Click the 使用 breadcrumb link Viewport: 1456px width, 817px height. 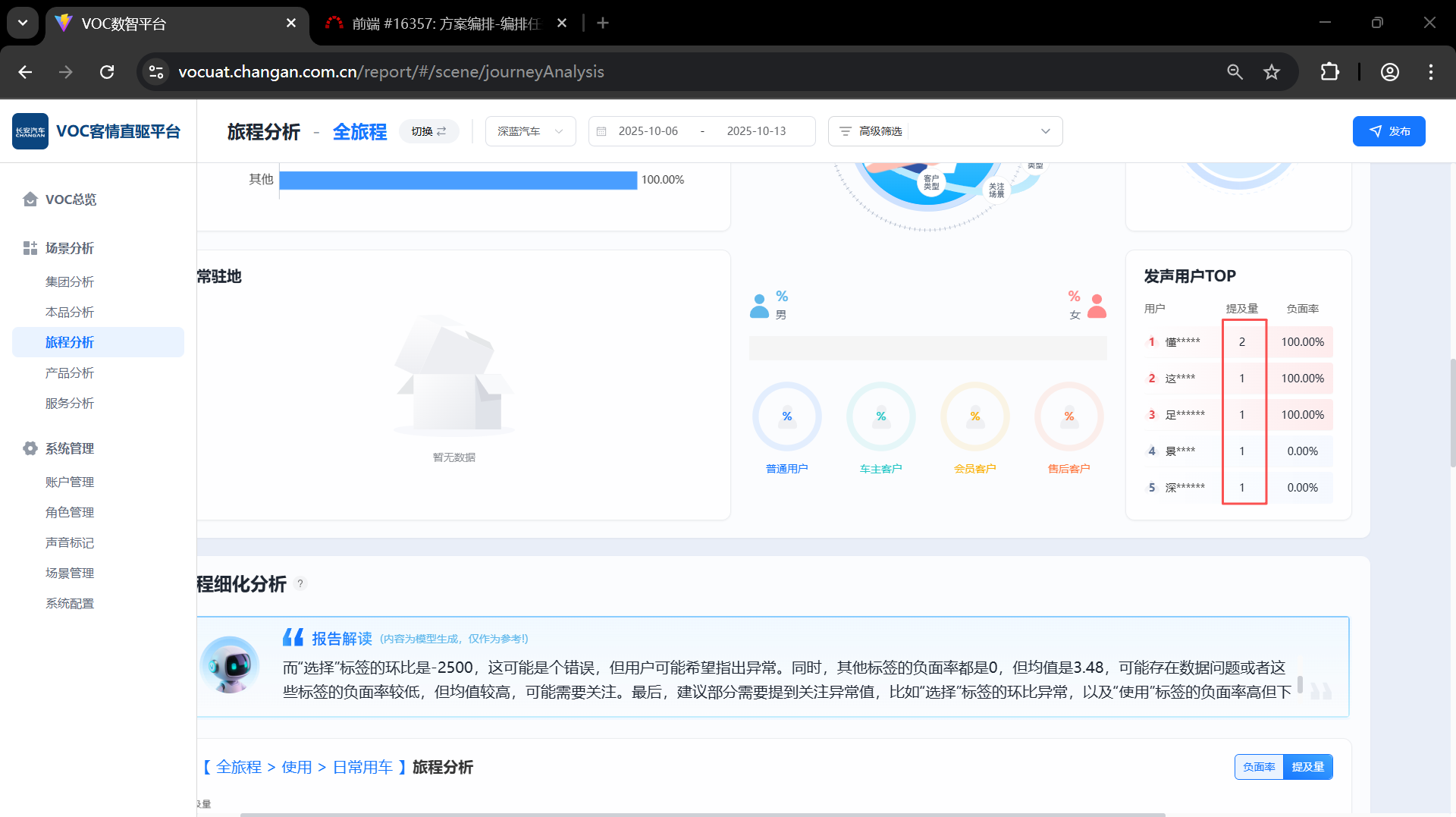pos(297,767)
